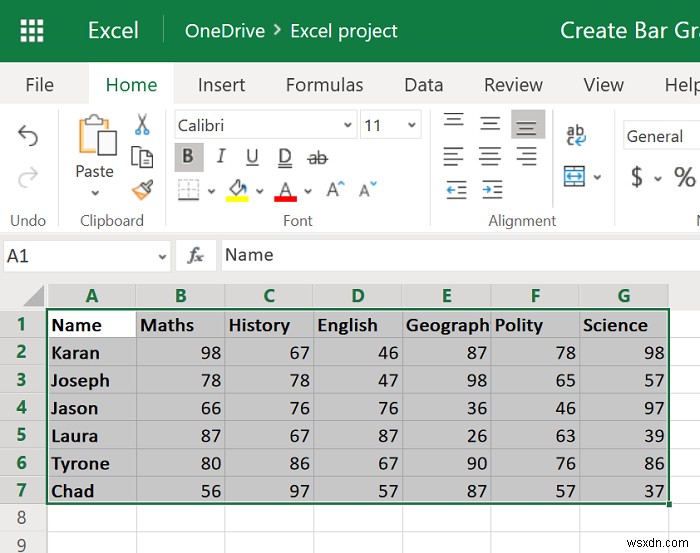Click the Undo arrow icon

[x=28, y=136]
